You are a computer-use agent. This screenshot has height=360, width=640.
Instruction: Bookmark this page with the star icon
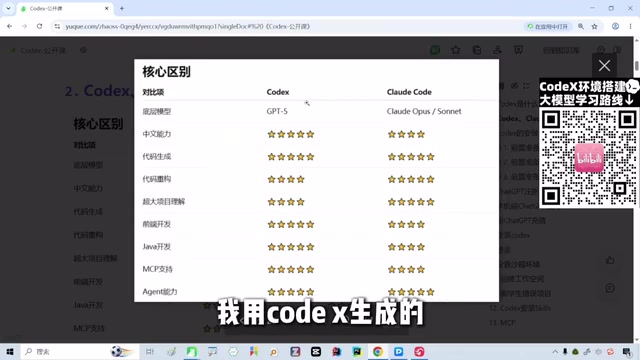[x=595, y=26]
